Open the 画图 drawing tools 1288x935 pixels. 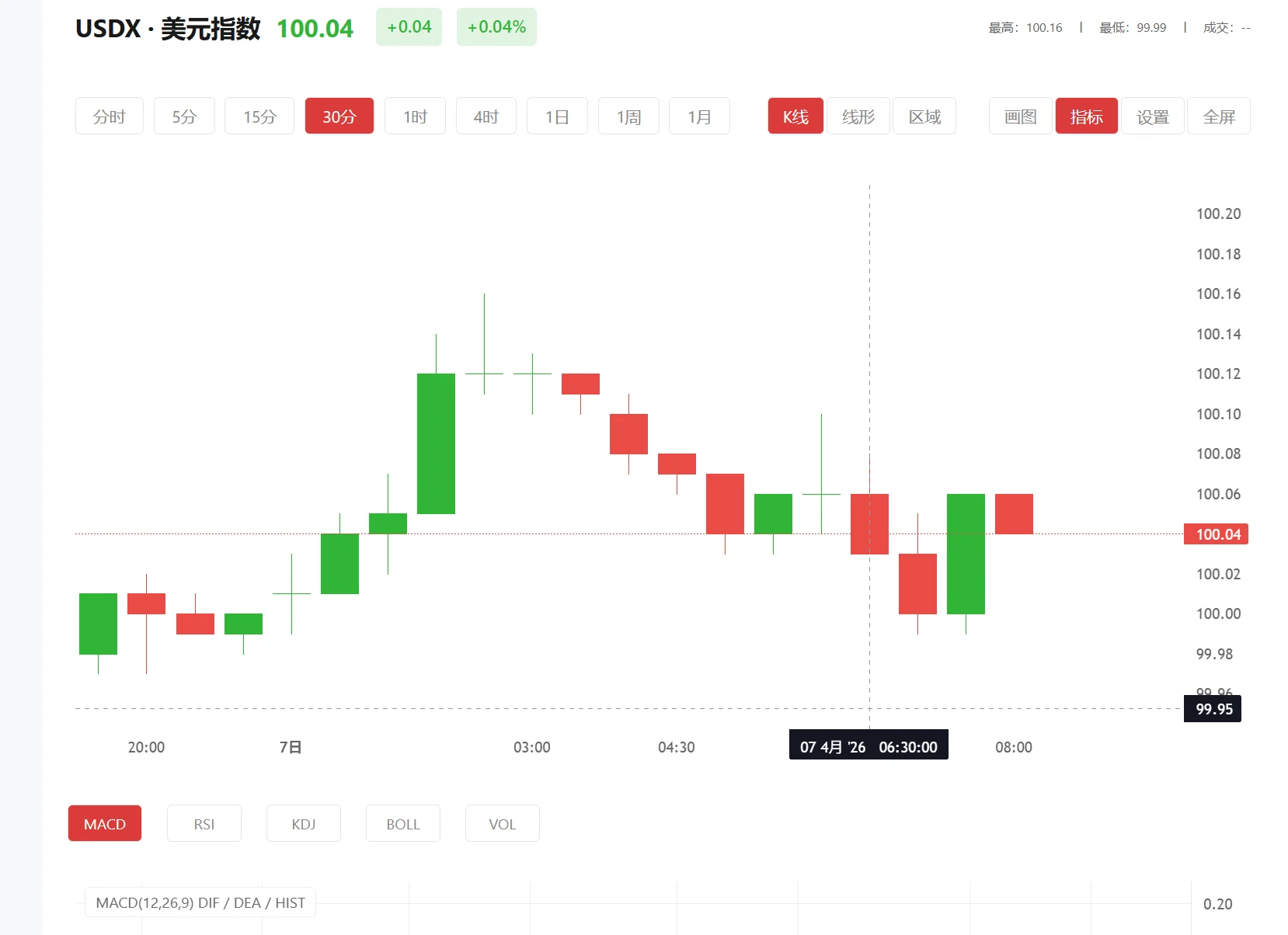pyautogui.click(x=1020, y=116)
